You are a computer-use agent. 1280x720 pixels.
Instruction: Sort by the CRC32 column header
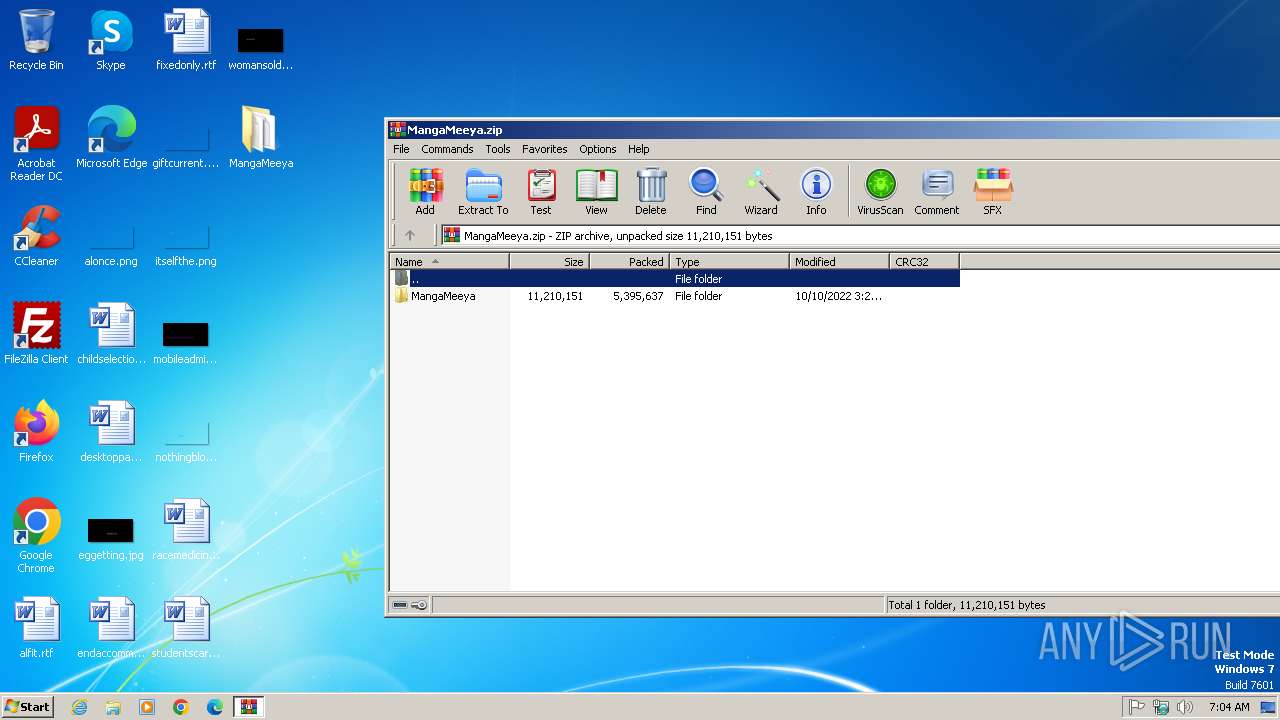924,262
